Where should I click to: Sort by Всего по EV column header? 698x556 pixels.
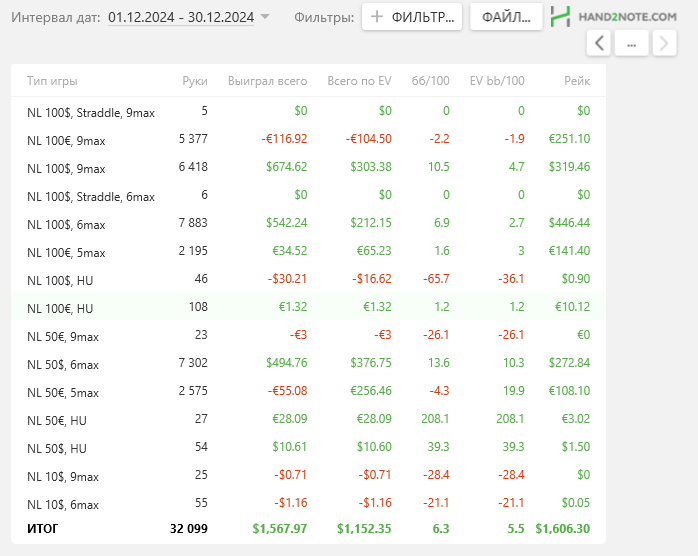(x=359, y=81)
